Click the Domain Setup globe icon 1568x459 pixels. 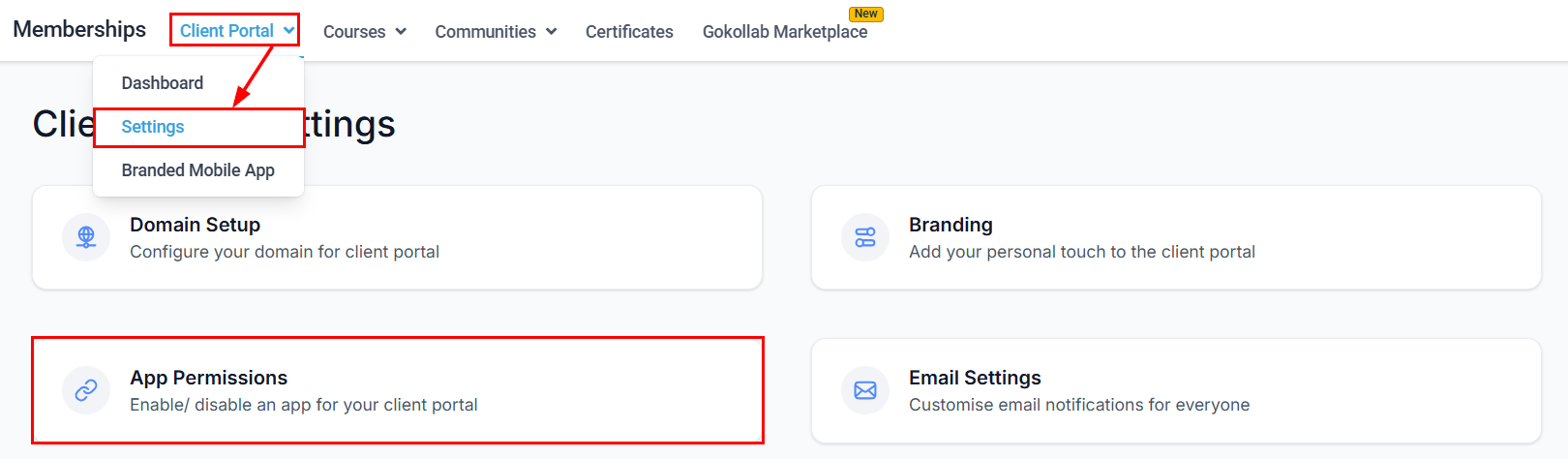tap(86, 237)
